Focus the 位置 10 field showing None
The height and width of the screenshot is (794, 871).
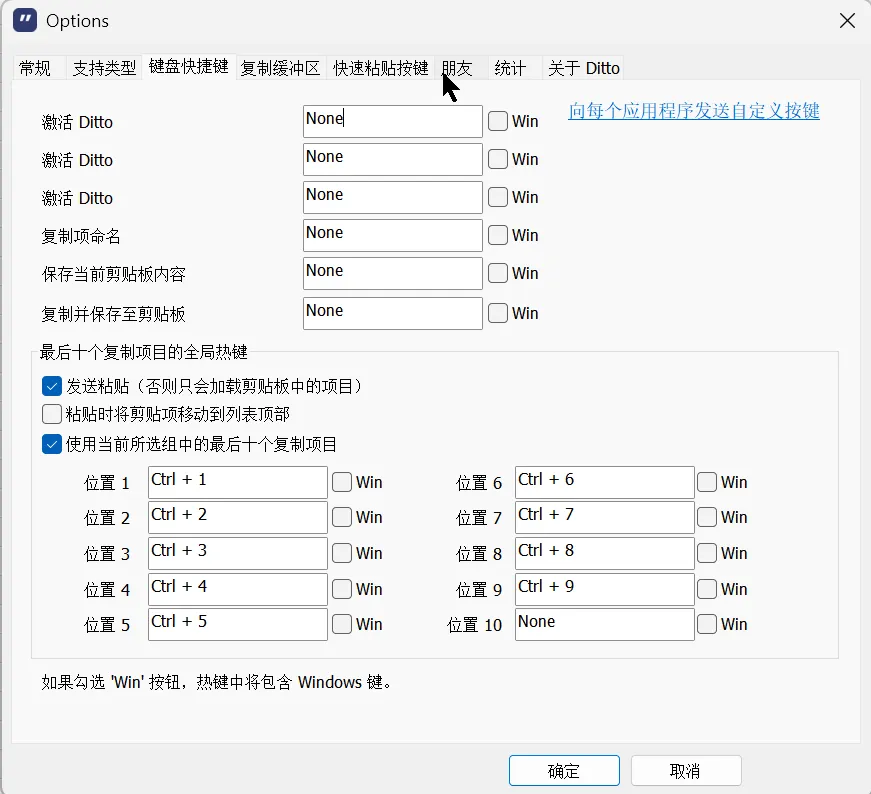point(605,624)
